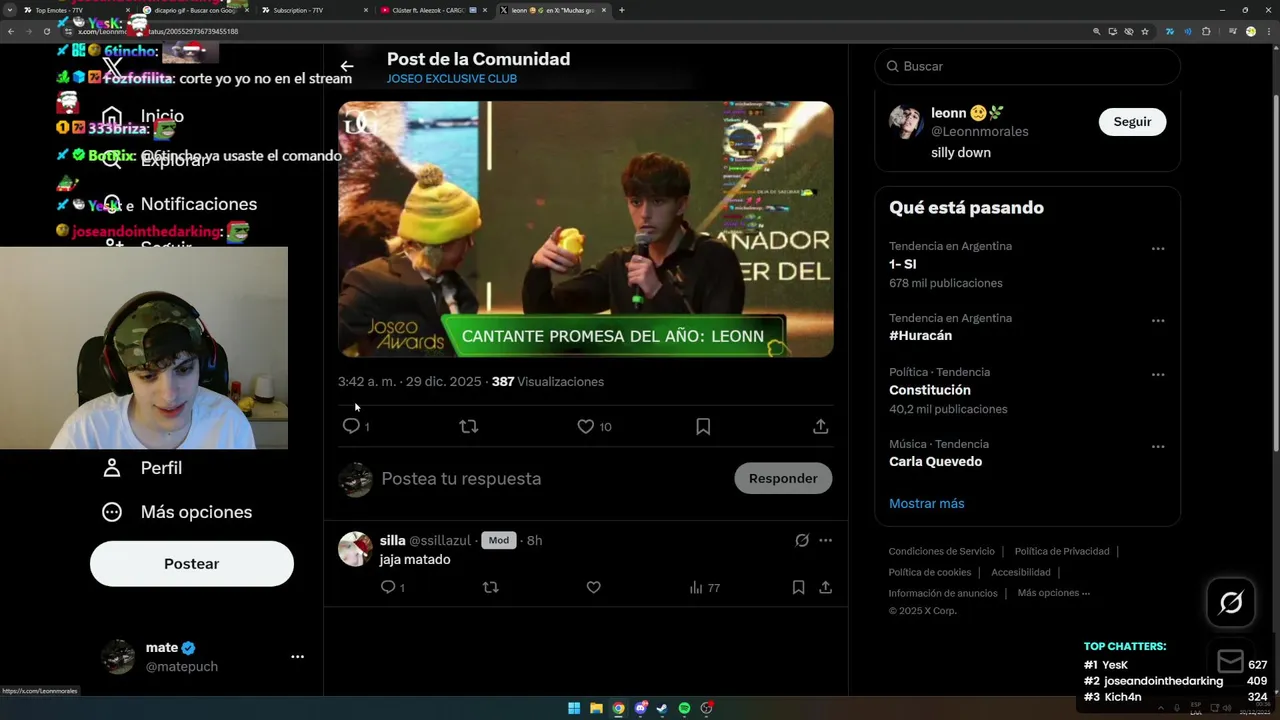1280x720 pixels.
Task: Switch to 'Subscription - 7TV' browser tab
Action: point(312,10)
